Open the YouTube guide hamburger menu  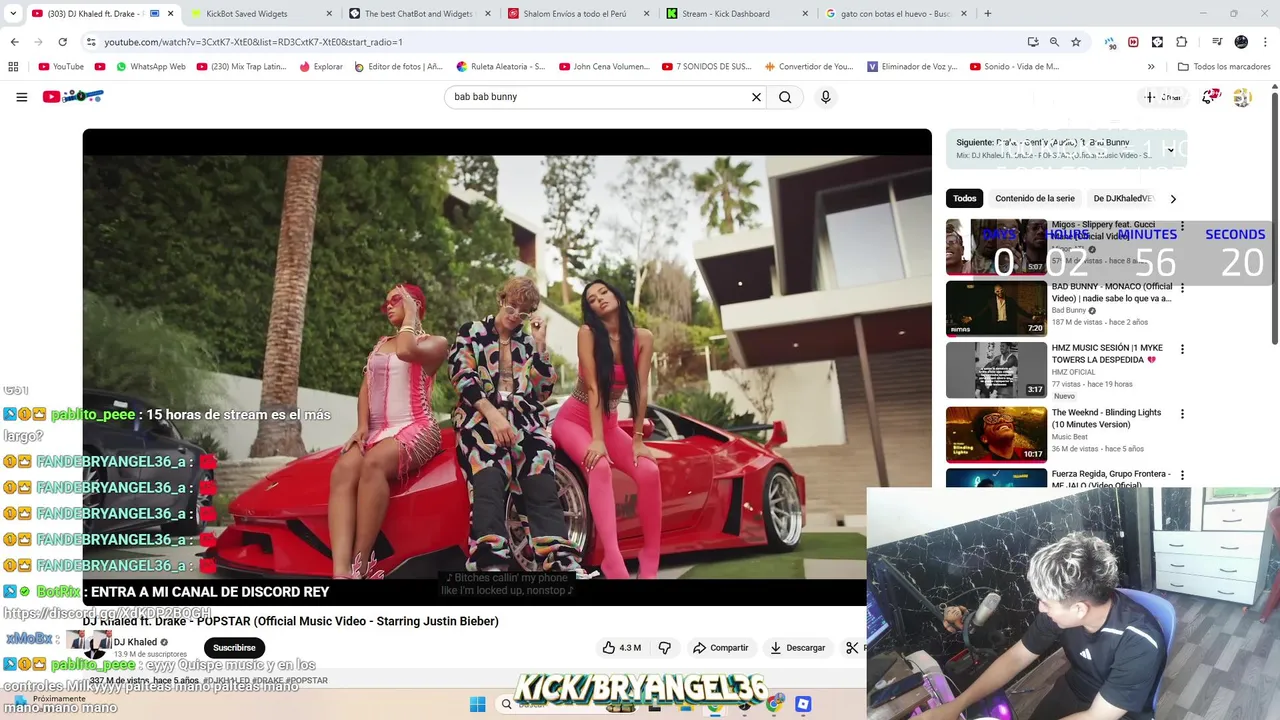click(x=21, y=97)
